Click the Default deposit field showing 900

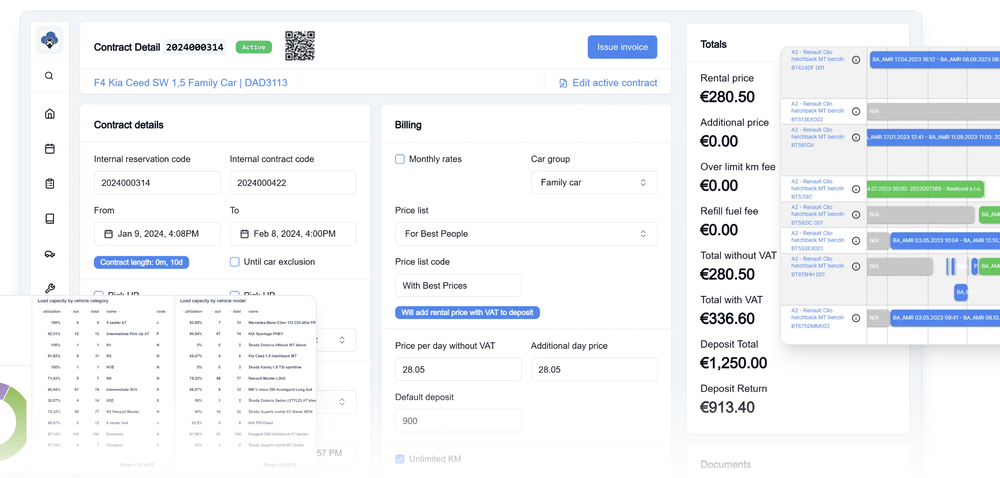coord(458,421)
